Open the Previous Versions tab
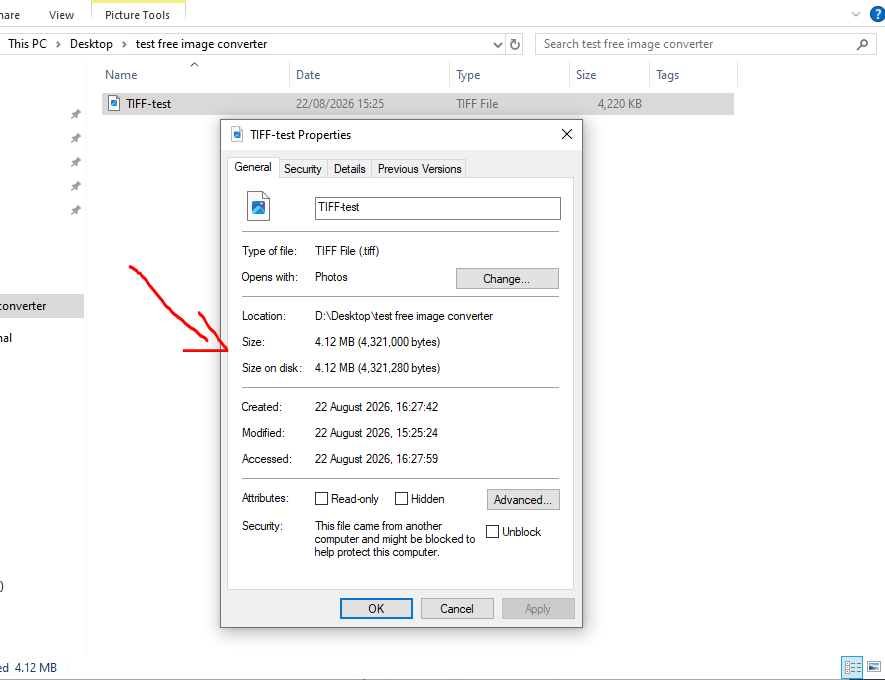This screenshot has height=680, width=885. tap(419, 169)
